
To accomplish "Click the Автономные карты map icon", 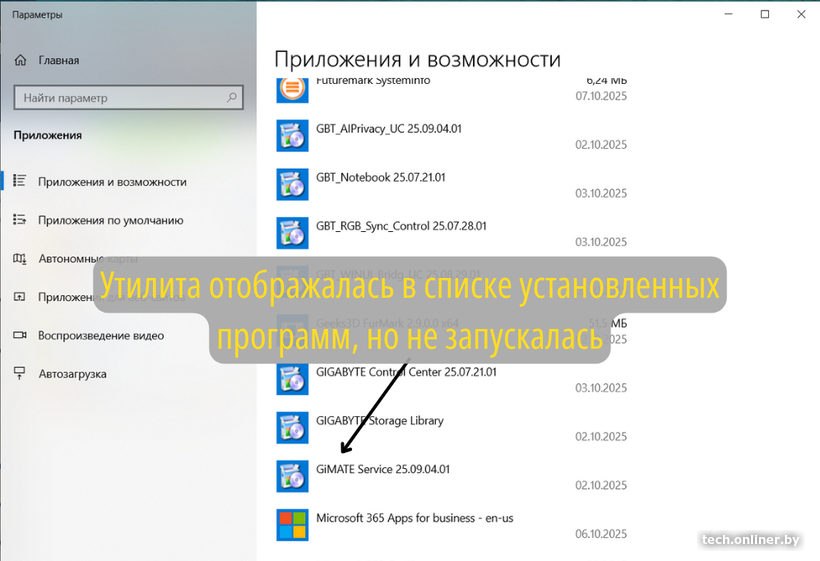I will [x=19, y=258].
